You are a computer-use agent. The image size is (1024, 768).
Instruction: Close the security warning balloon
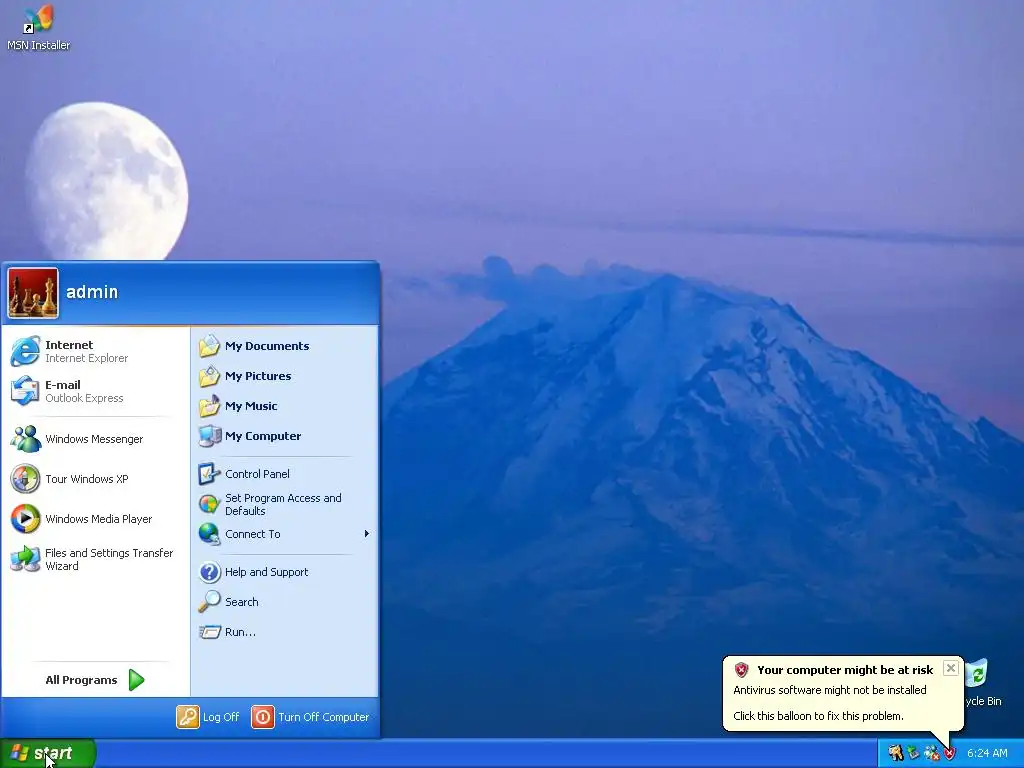point(951,668)
